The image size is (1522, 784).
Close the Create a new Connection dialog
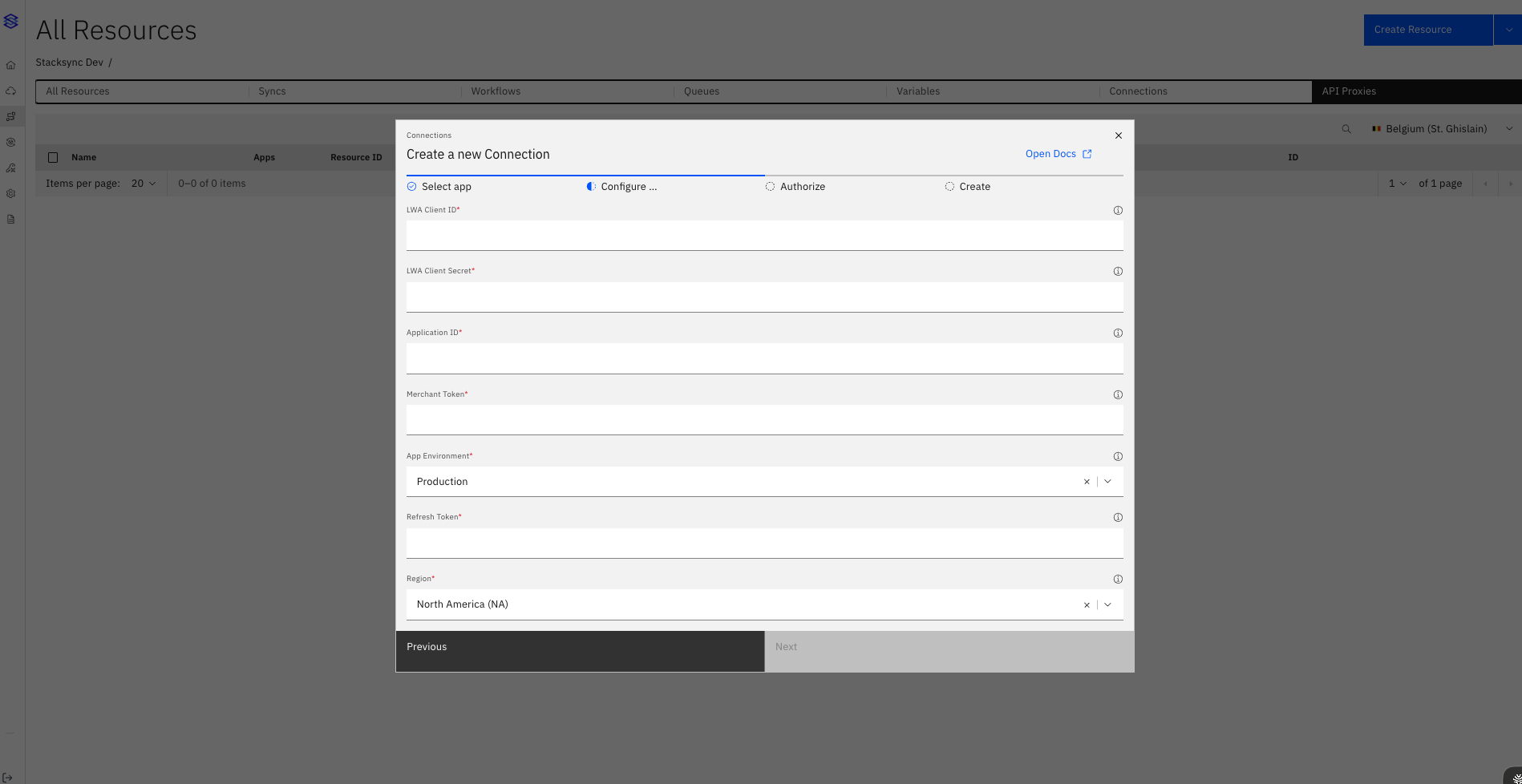[1118, 135]
